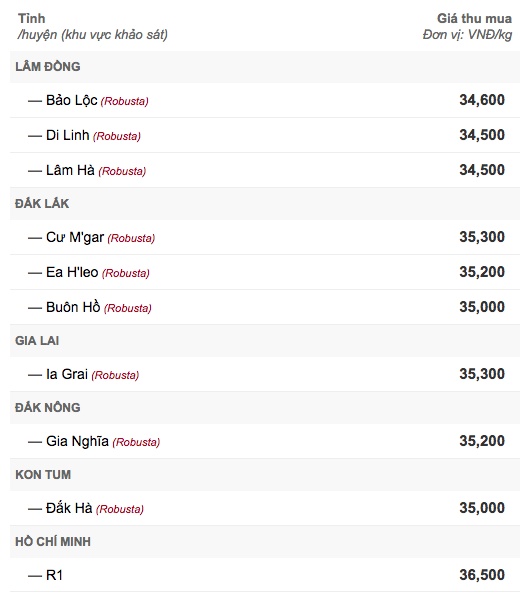Click the Ea H'leo district row
The height and width of the screenshot is (596, 524).
pos(265,272)
